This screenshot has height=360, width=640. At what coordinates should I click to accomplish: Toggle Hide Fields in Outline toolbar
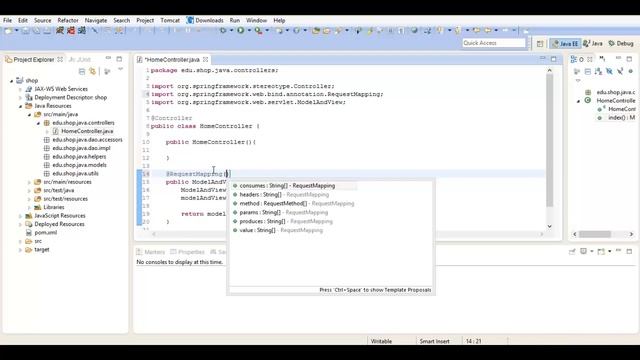(609, 71)
